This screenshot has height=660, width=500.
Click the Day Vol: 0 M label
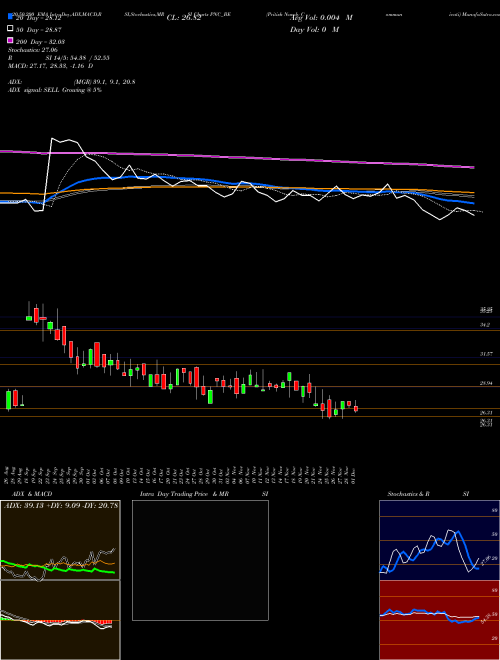pos(314,30)
